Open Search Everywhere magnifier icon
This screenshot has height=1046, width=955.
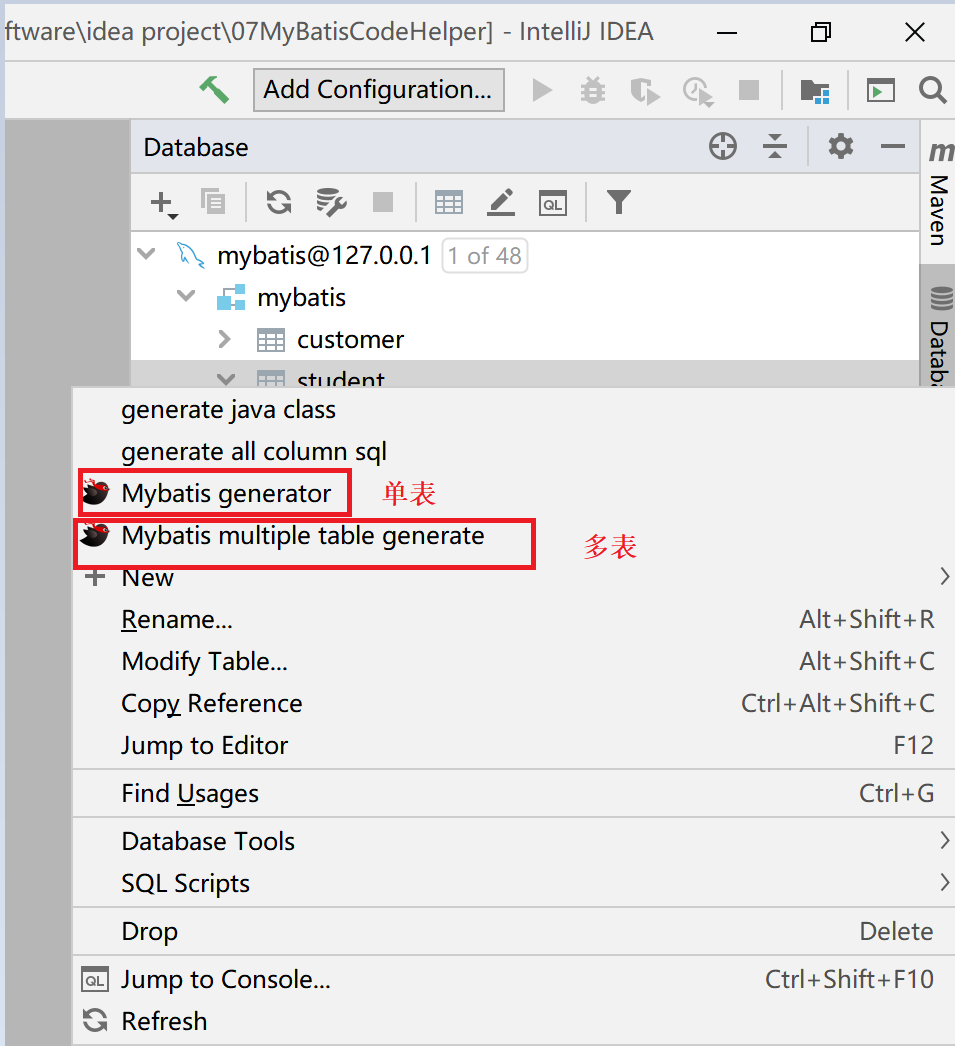click(x=932, y=90)
